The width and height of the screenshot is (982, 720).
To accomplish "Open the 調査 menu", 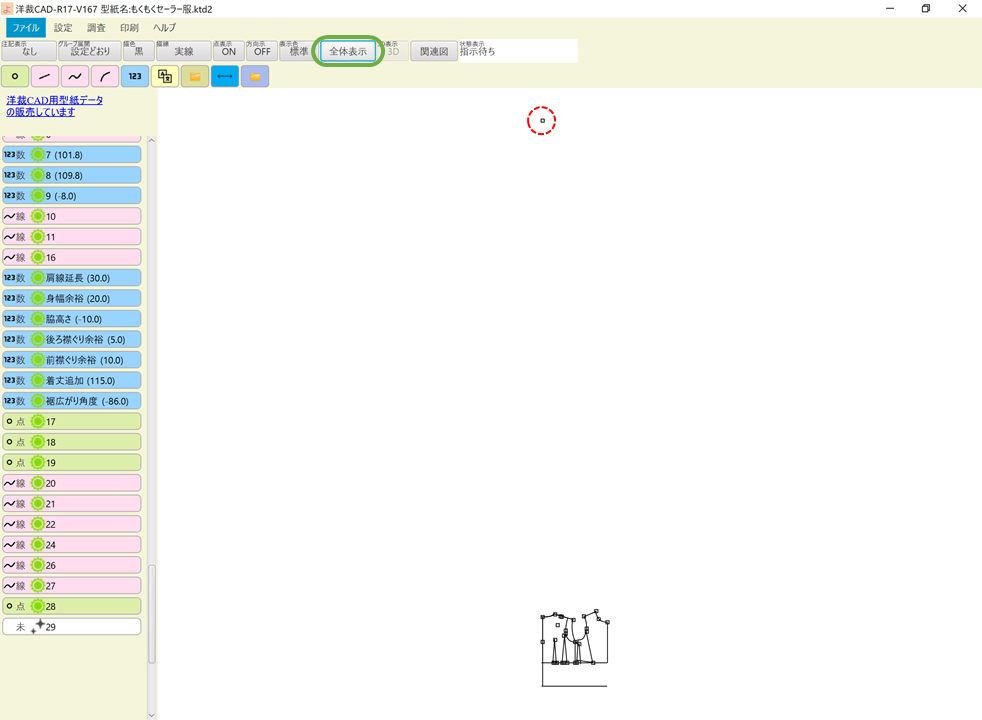I will tap(95, 27).
